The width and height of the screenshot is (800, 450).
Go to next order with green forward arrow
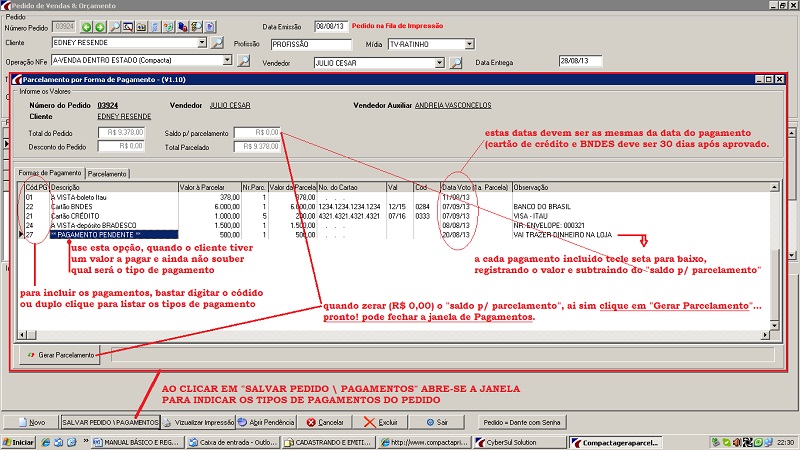point(100,27)
